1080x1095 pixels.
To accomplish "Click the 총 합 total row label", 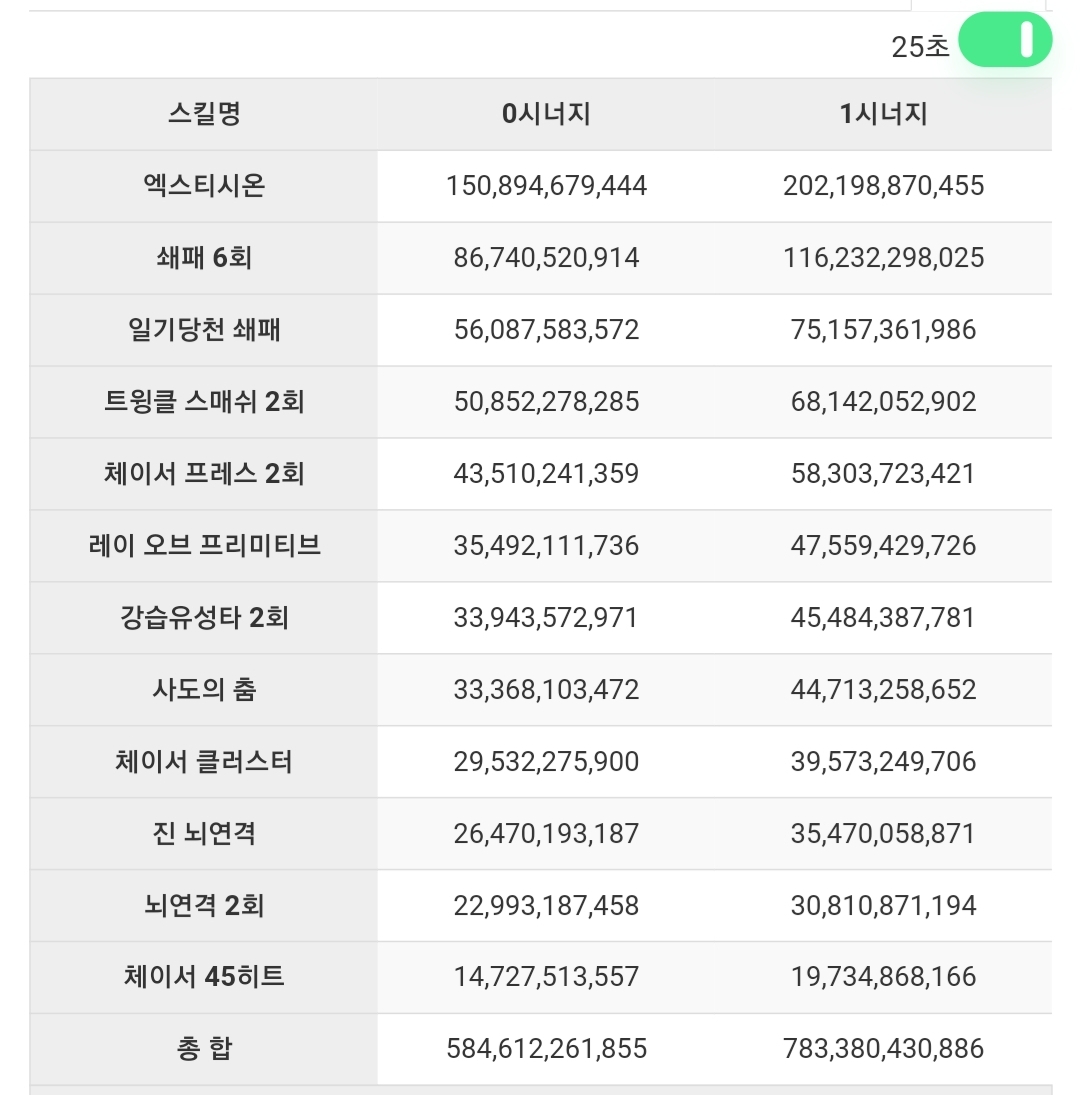I will point(204,1048).
